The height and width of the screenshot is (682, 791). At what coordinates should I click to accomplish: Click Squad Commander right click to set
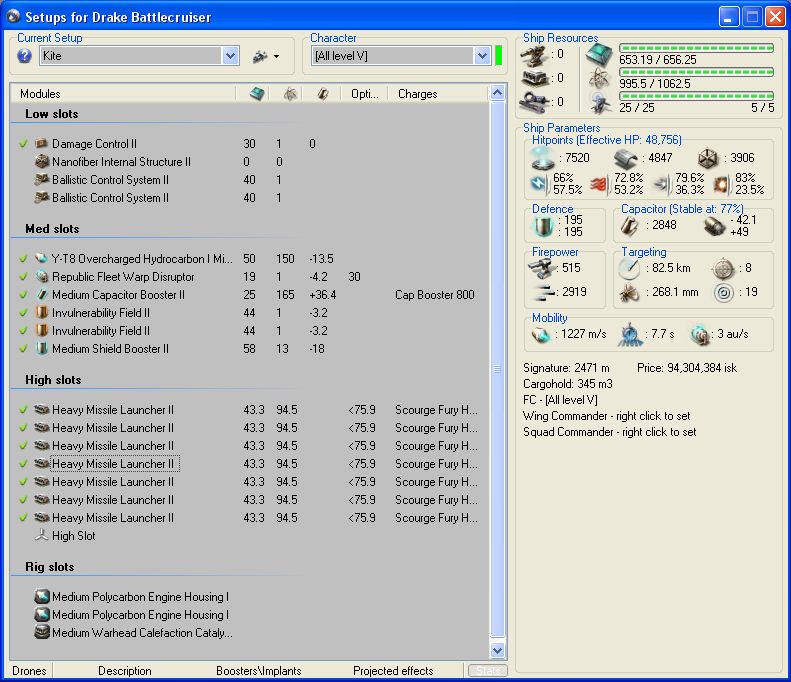click(609, 432)
